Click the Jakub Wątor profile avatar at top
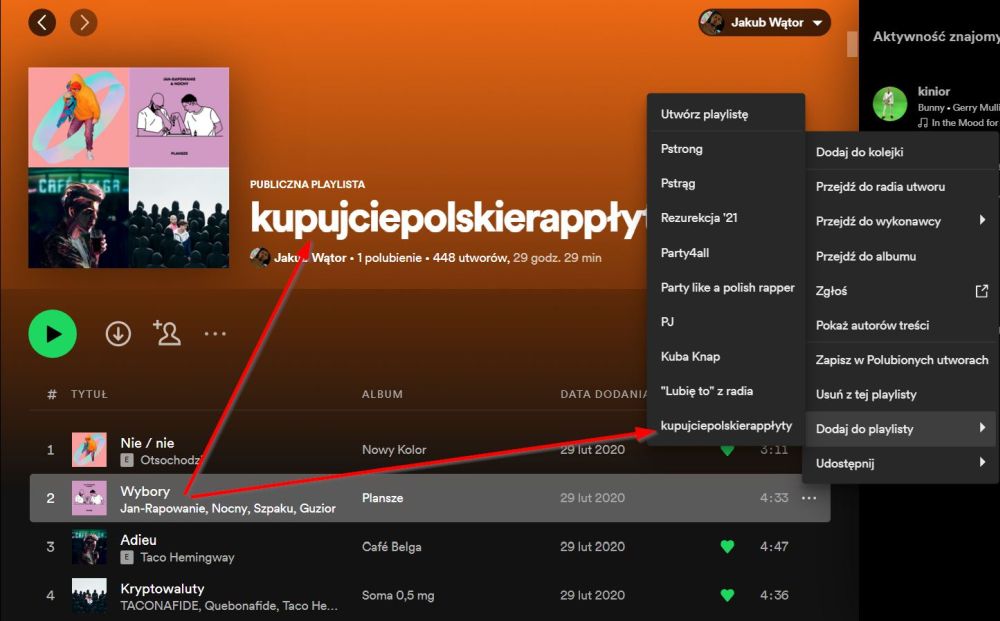Viewport: 1000px width, 621px height. click(712, 22)
